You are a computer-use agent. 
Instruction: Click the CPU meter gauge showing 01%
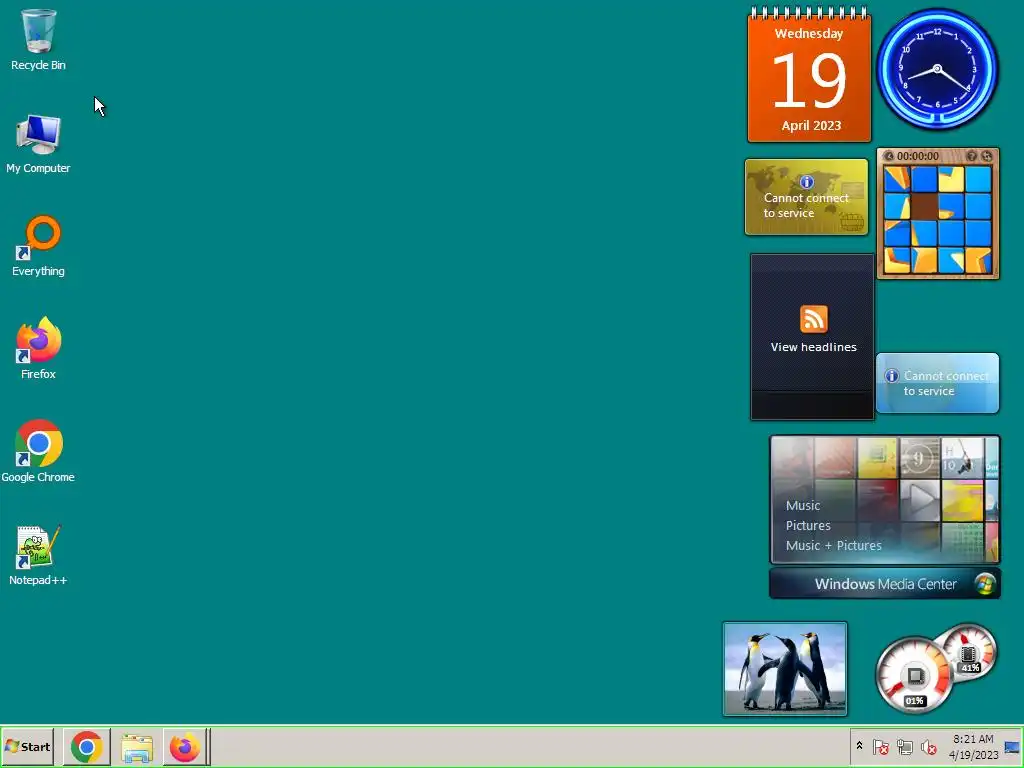914,677
